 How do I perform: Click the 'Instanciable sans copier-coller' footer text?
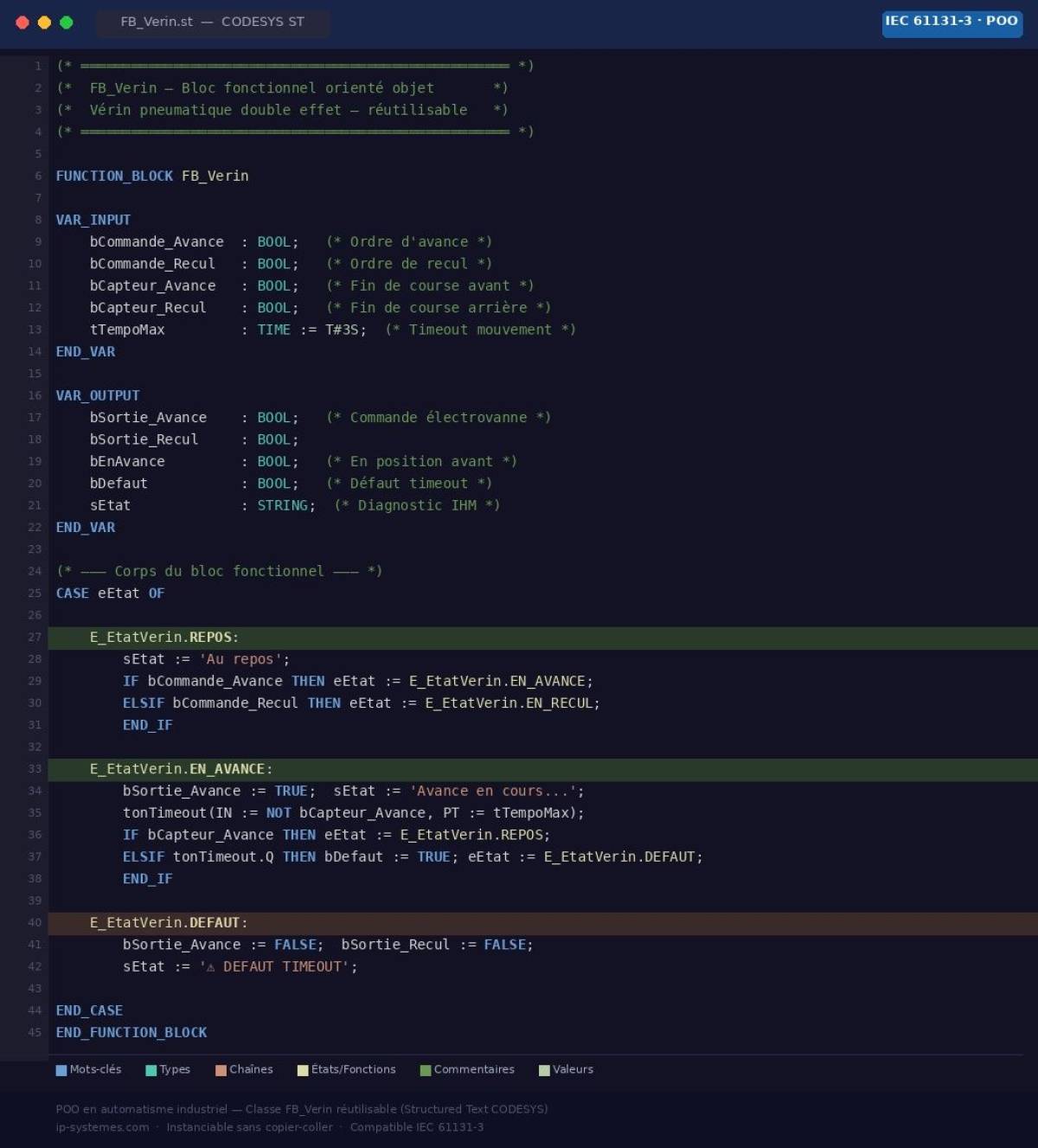(249, 1127)
